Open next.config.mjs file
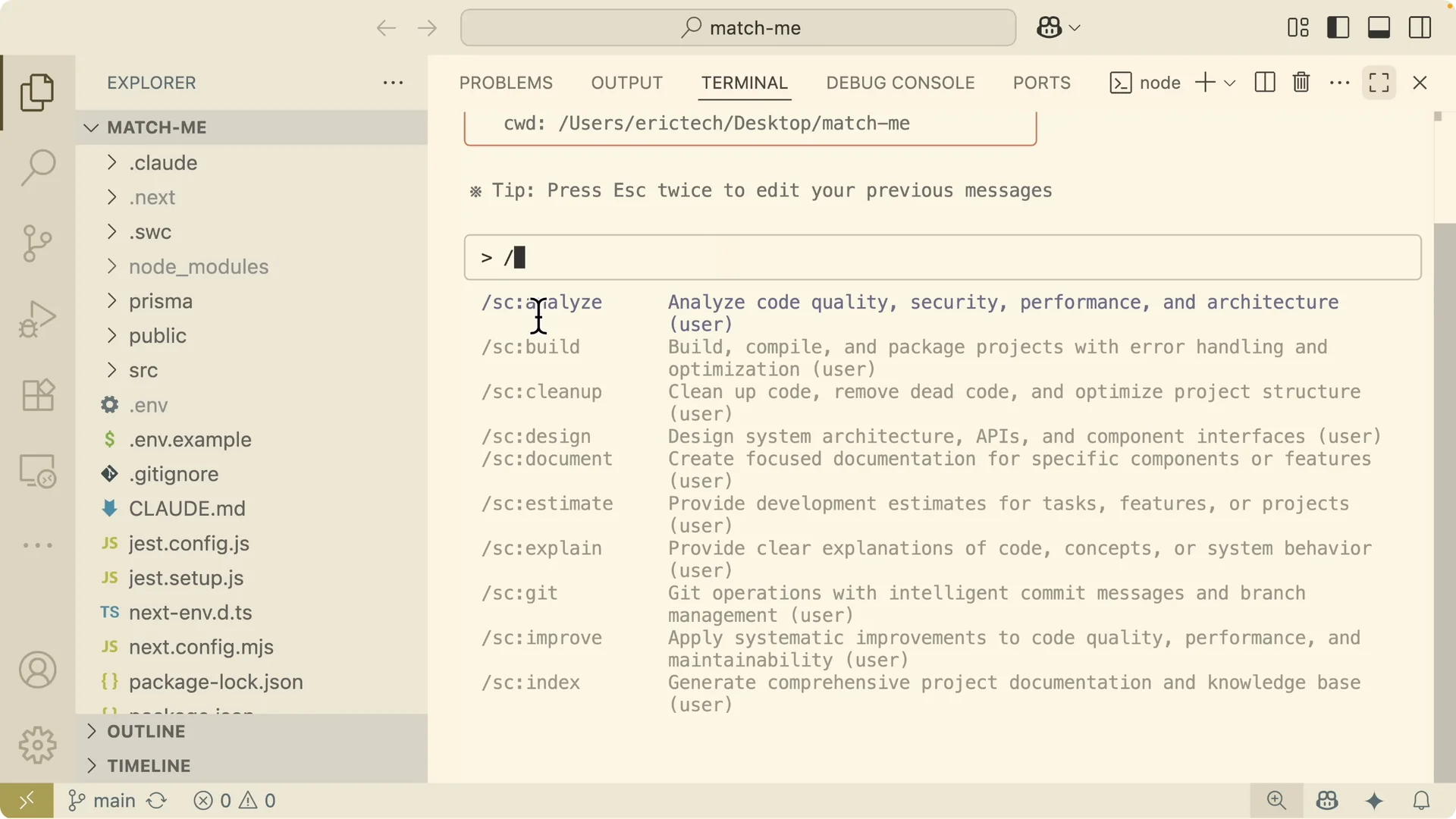This screenshot has width=1456, height=819. tap(252, 648)
